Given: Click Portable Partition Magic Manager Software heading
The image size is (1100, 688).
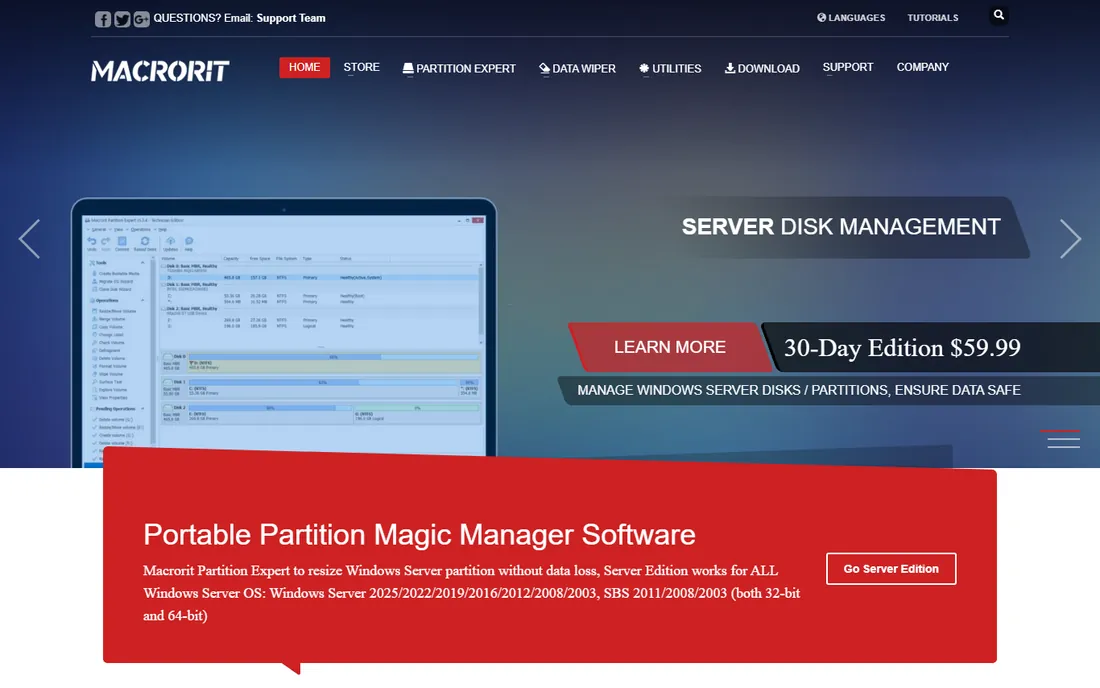Looking at the screenshot, I should click(419, 534).
